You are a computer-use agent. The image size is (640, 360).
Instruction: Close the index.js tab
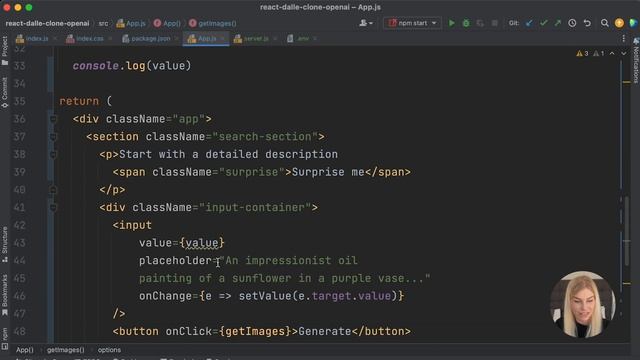55,39
